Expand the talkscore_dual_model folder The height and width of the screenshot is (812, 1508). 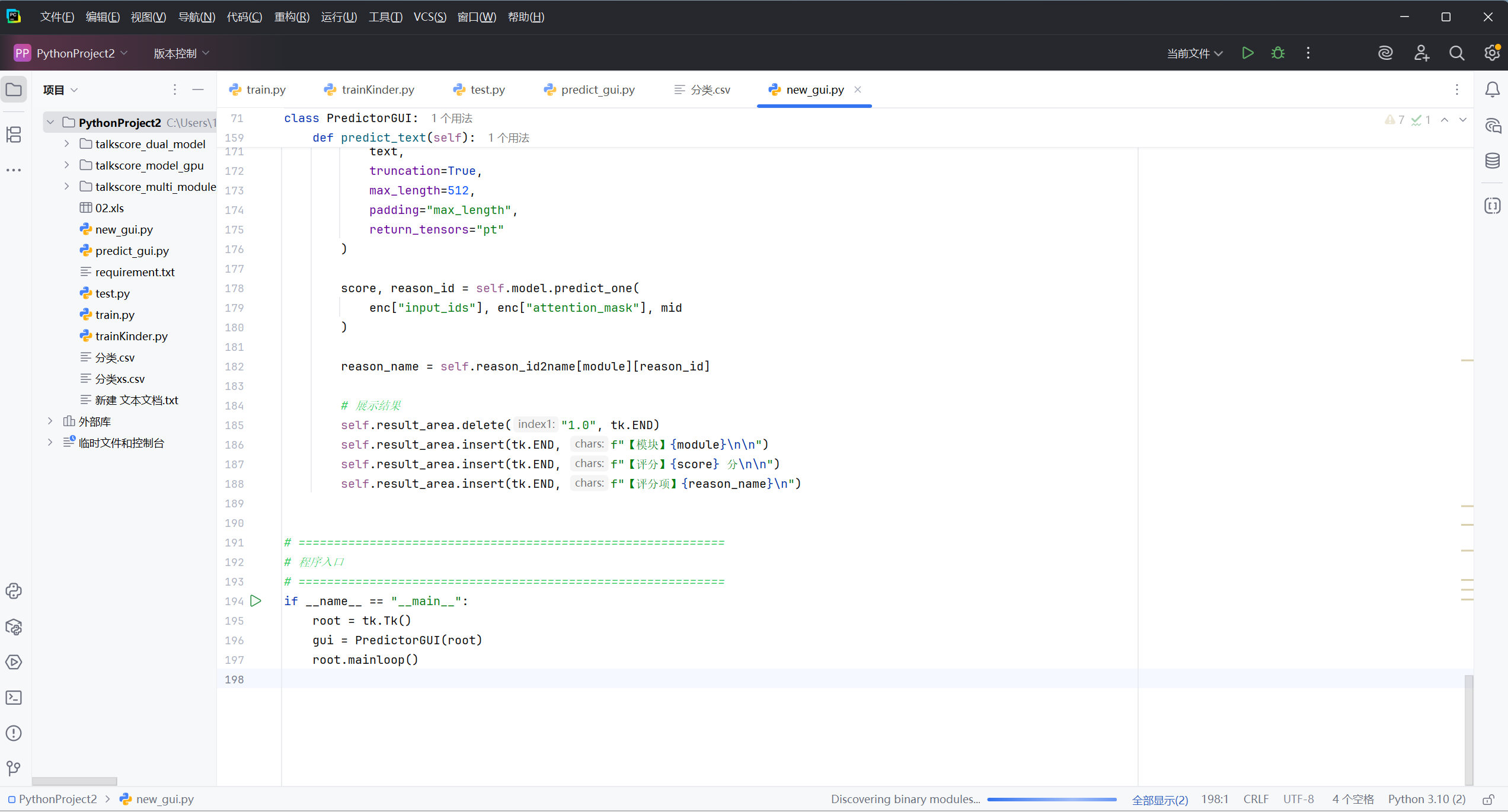(x=66, y=144)
